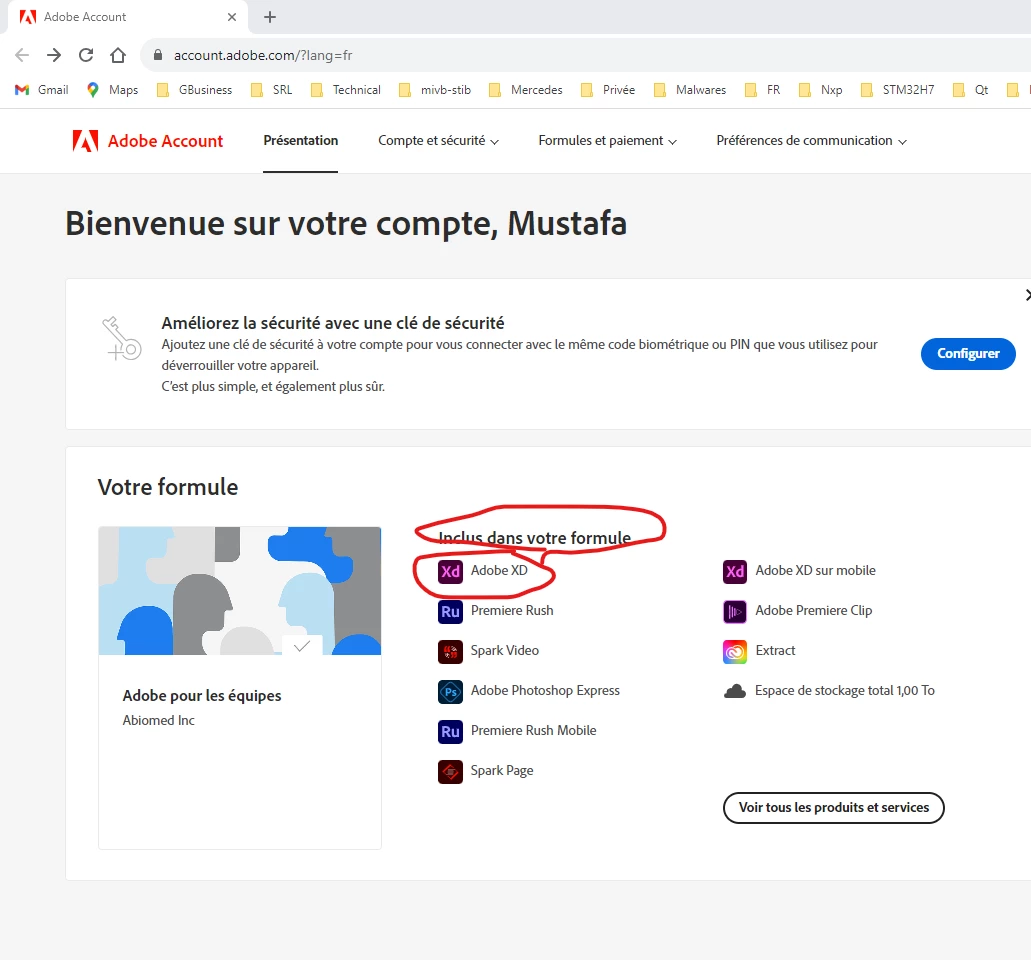Screen dimensions: 1031x960
Task: Click Voir tous les produits et services
Action: pos(834,807)
